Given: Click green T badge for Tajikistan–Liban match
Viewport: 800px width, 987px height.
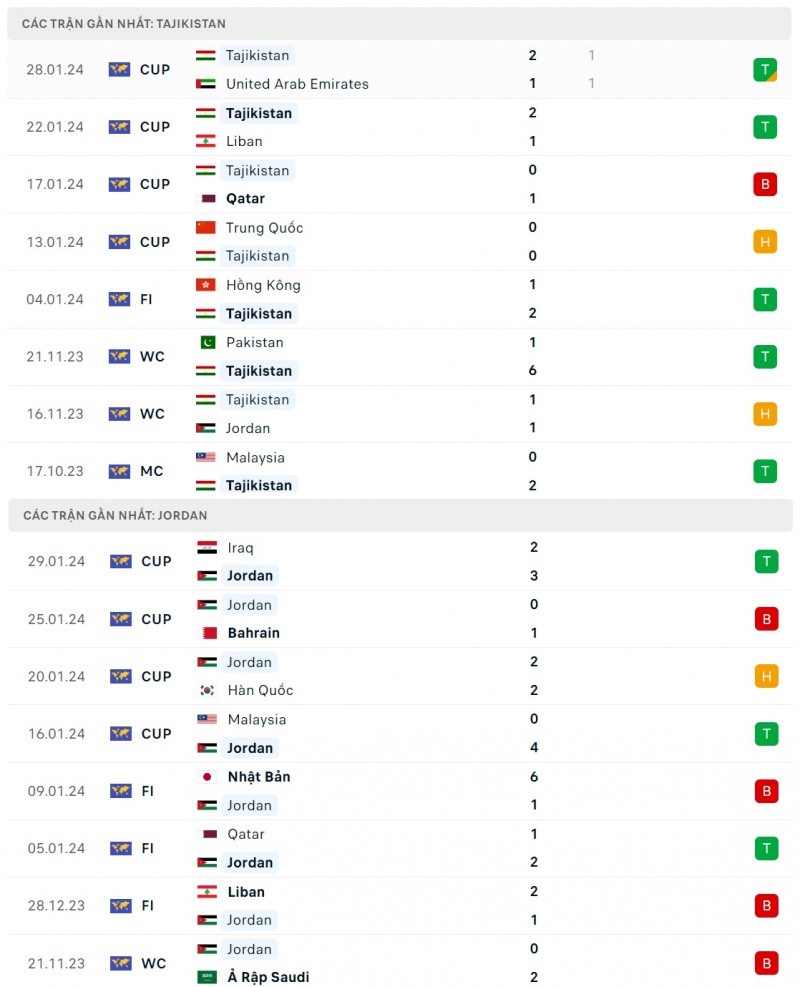Looking at the screenshot, I should coord(765,127).
